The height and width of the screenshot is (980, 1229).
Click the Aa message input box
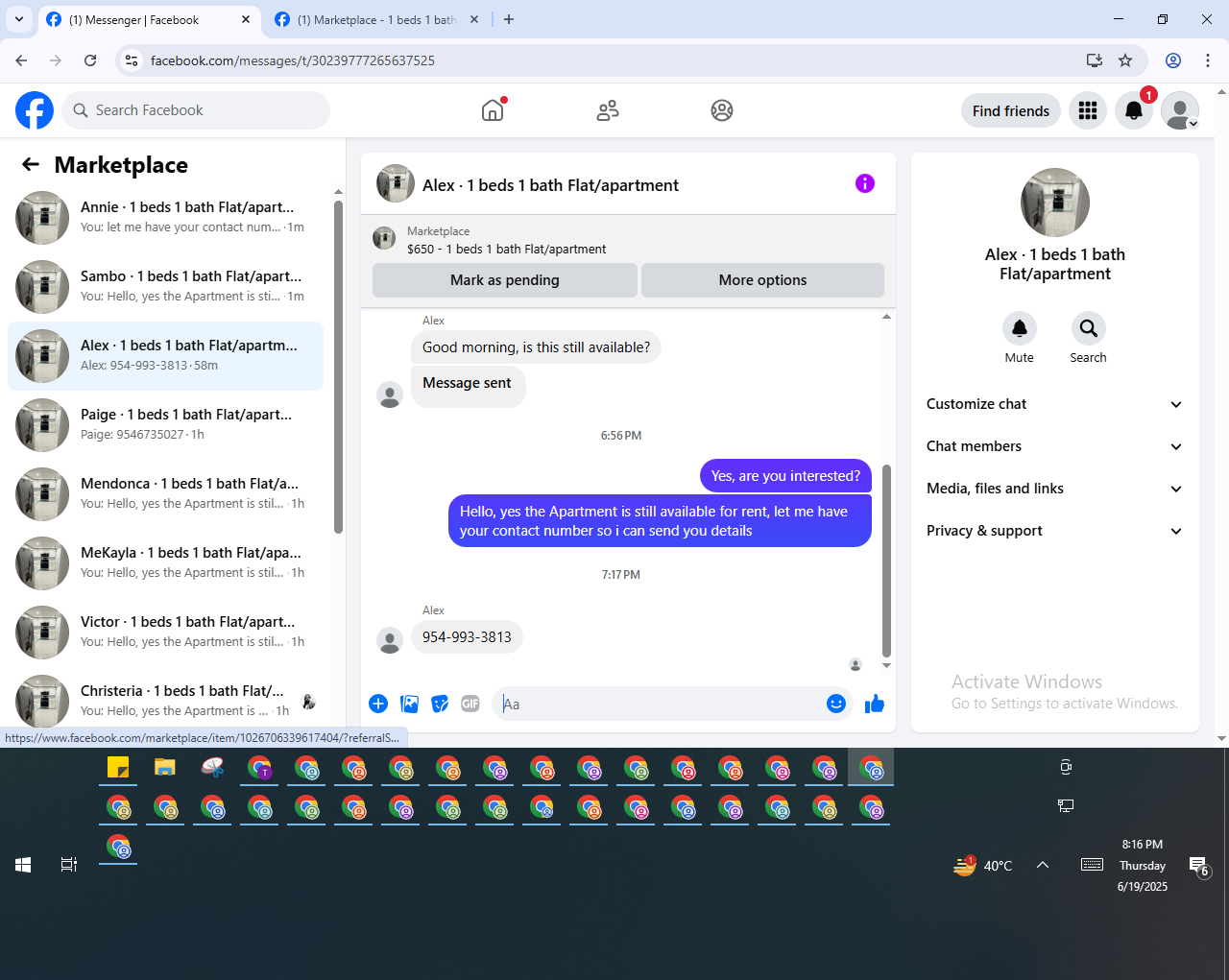(658, 704)
